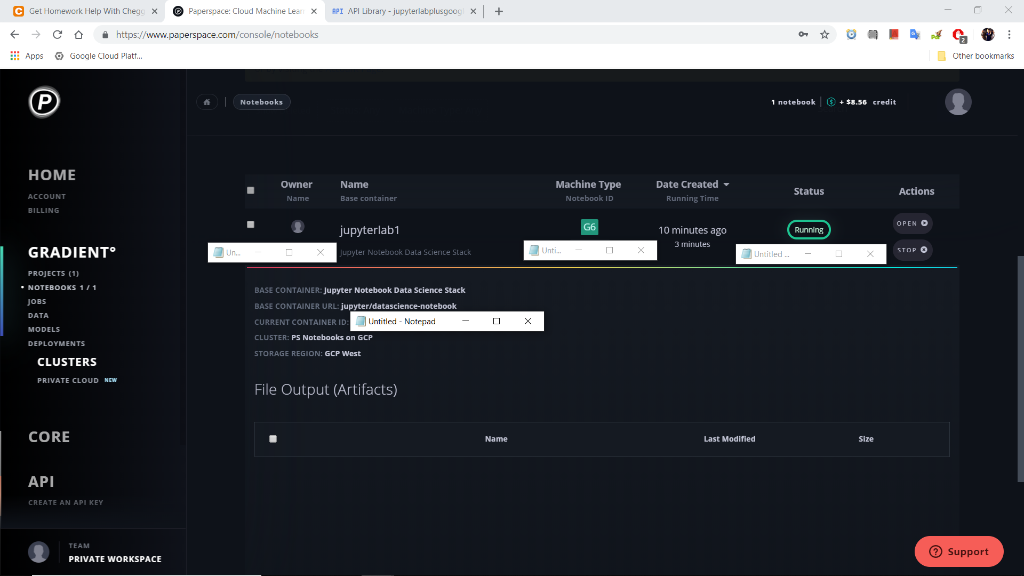This screenshot has width=1024, height=576.
Task: Click Create an API Key
Action: (x=66, y=503)
